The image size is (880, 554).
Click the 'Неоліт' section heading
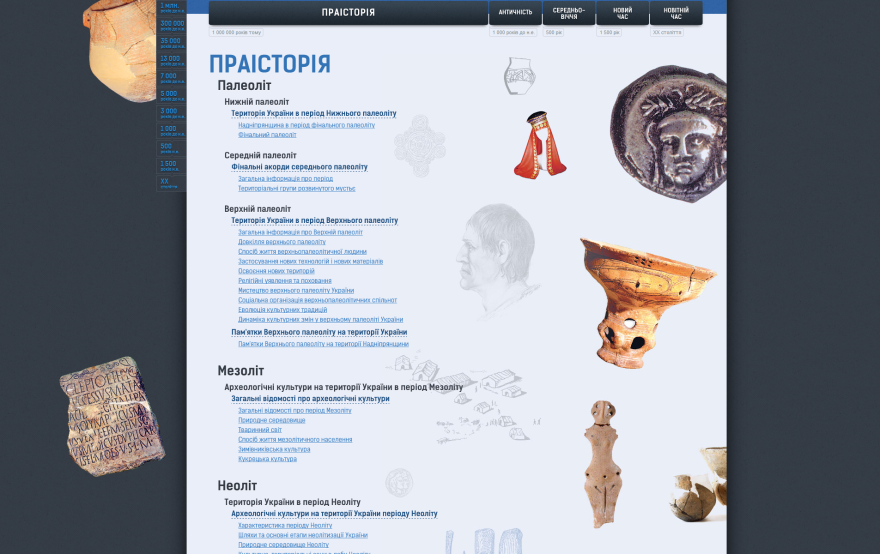pos(237,486)
